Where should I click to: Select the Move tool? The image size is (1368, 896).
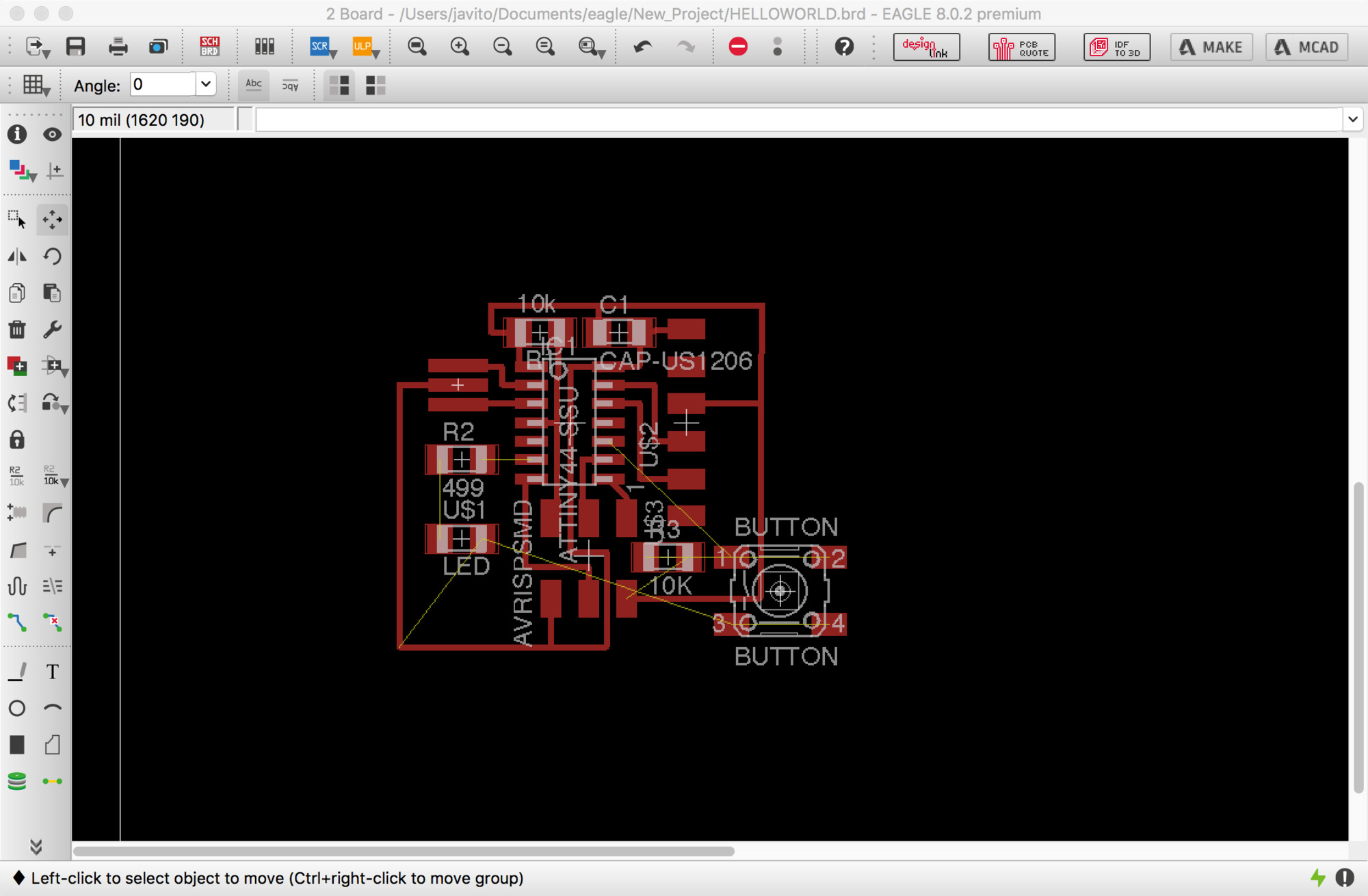tap(53, 220)
